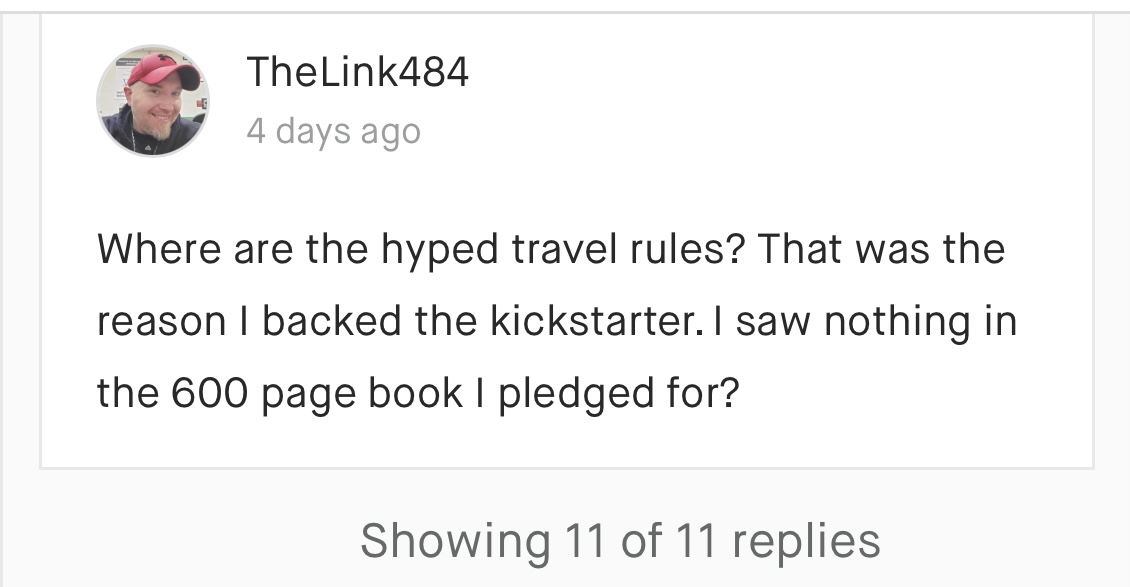The height and width of the screenshot is (587, 1130).
Task: Open TheLink484's profile avatar picture
Action: 152,101
